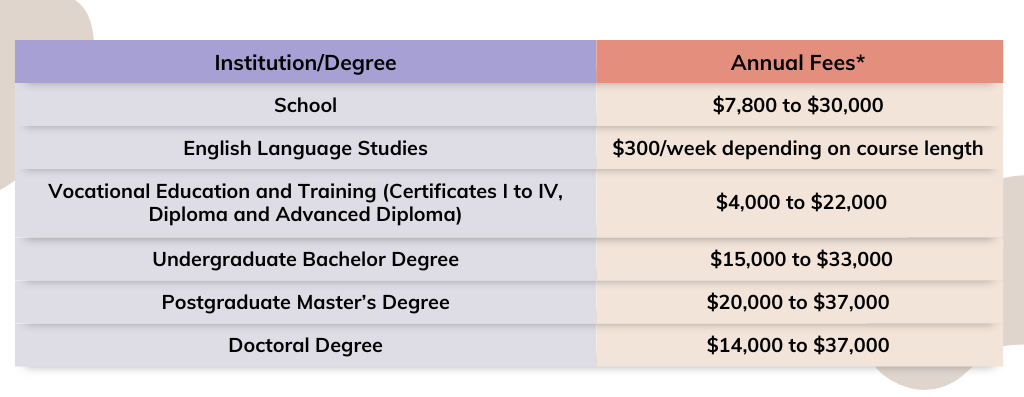Image resolution: width=1024 pixels, height=397 pixels.
Task: Select the English Language Studies row
Action: tap(305, 148)
